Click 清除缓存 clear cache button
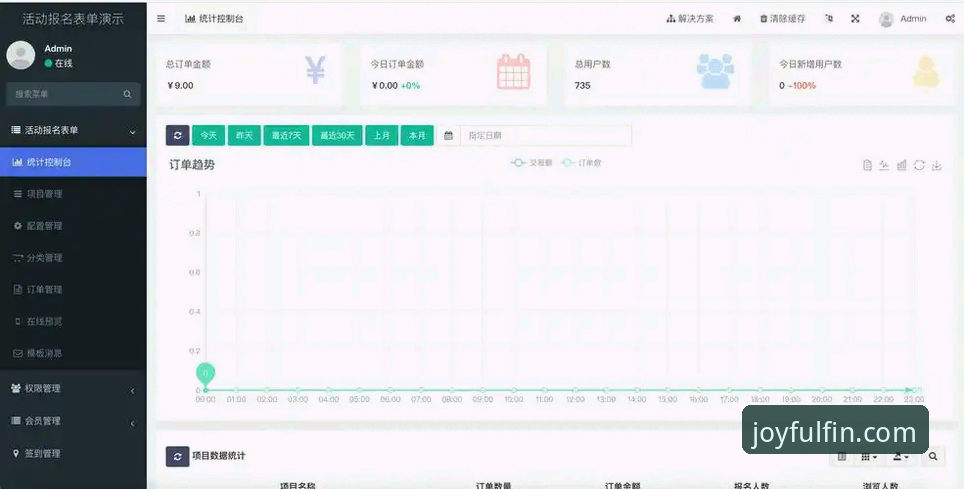The width and height of the screenshot is (964, 489). coord(783,18)
